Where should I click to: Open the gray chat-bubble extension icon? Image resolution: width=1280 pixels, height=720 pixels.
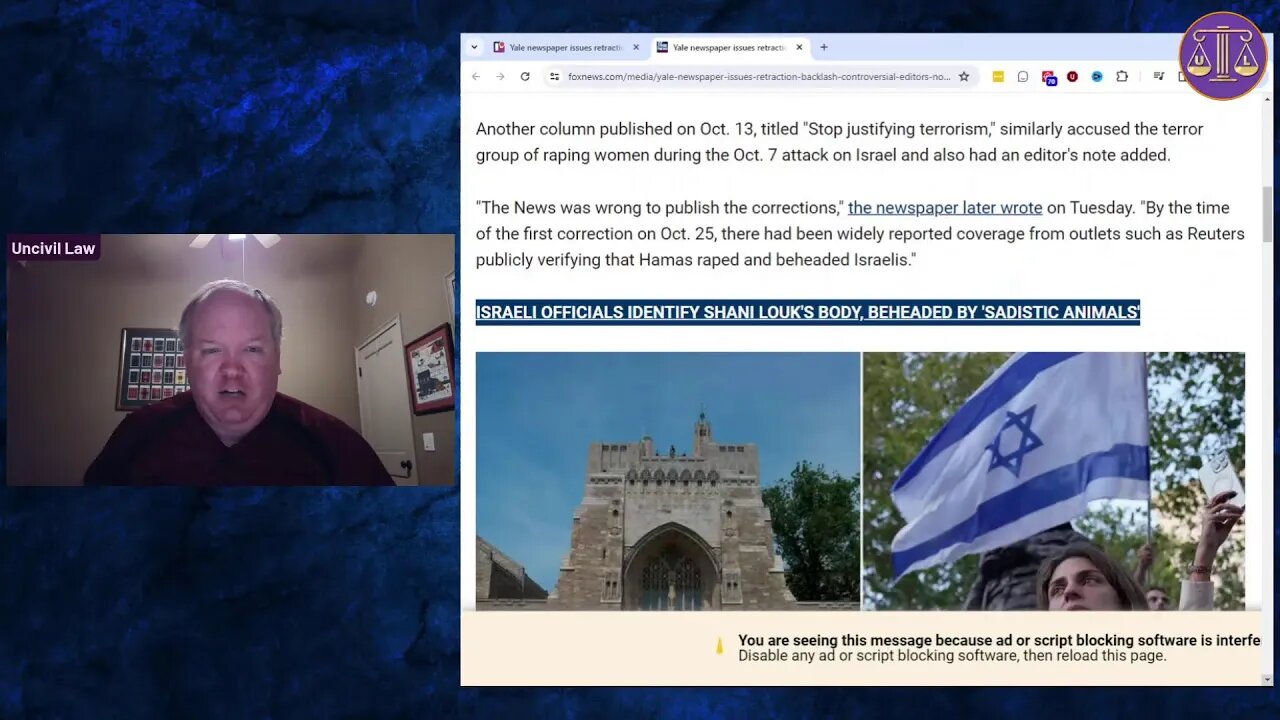[x=1023, y=76]
